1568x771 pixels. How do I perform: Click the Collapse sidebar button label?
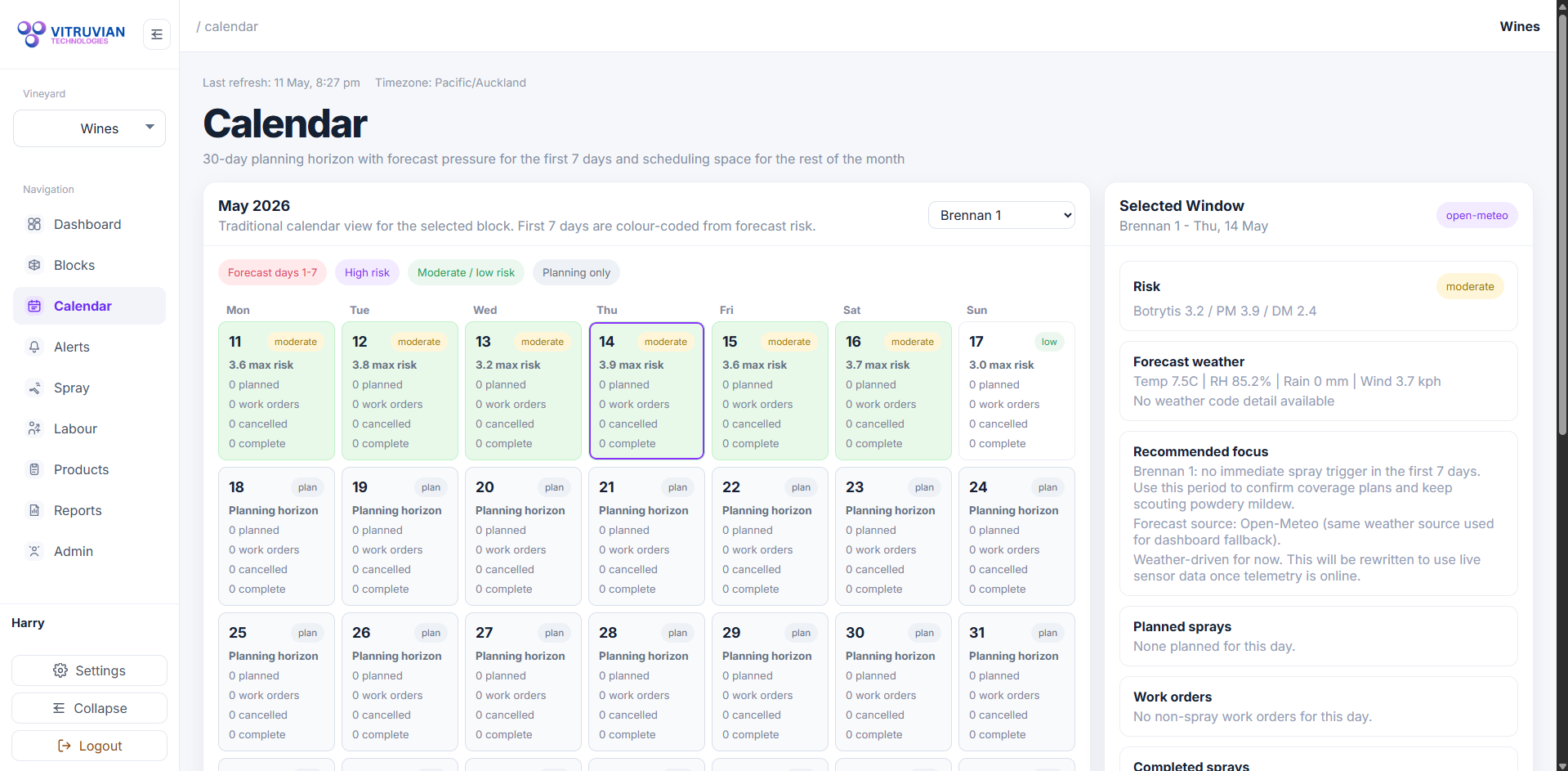click(x=101, y=708)
